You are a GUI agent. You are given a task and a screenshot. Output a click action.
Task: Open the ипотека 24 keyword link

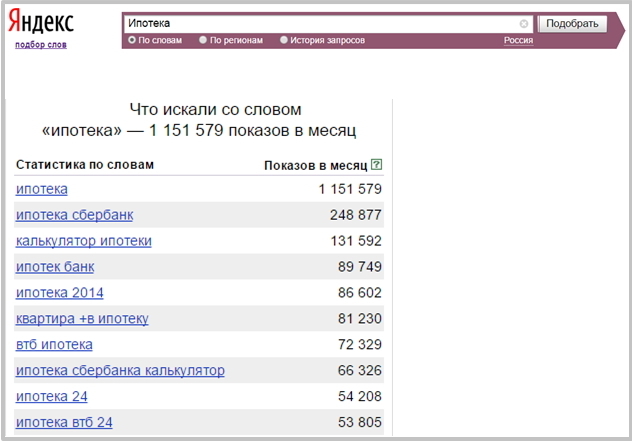[x=52, y=396]
